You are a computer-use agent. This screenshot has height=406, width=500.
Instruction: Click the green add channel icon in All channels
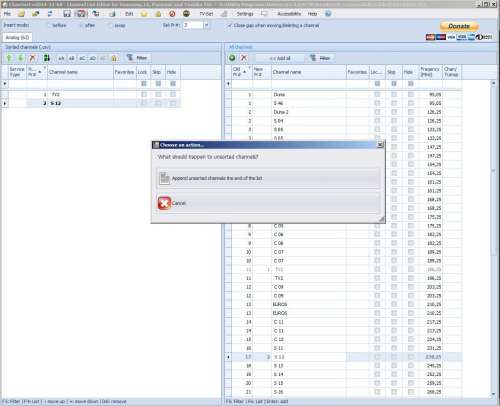point(232,58)
